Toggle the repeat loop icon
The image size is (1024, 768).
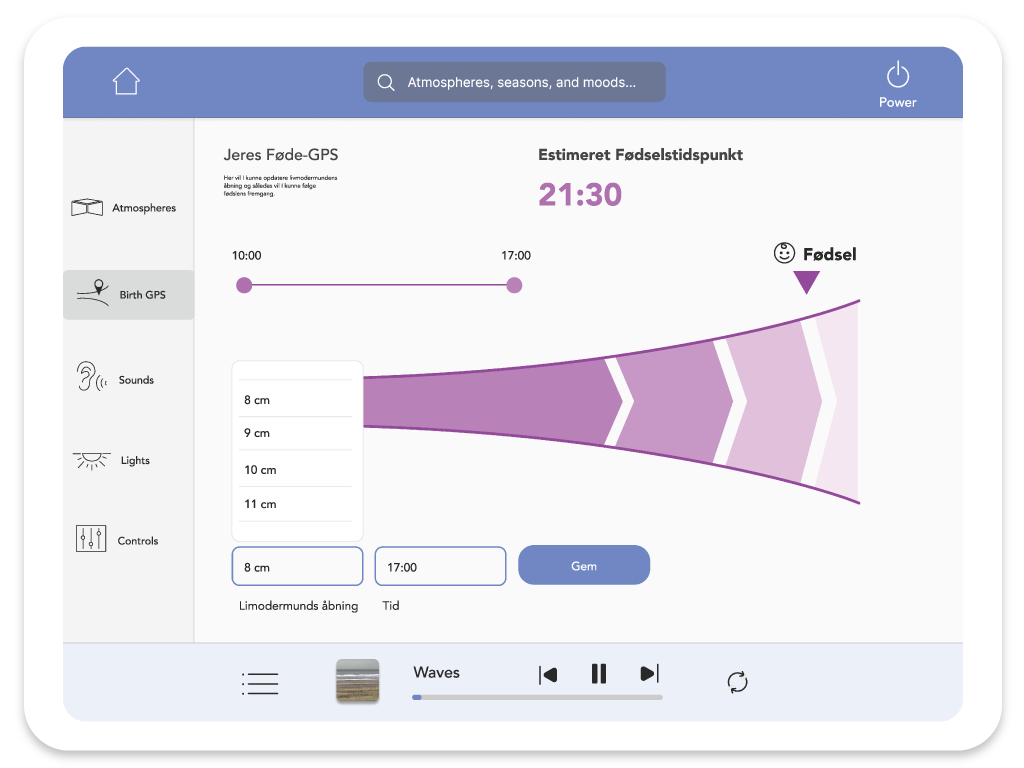(737, 682)
